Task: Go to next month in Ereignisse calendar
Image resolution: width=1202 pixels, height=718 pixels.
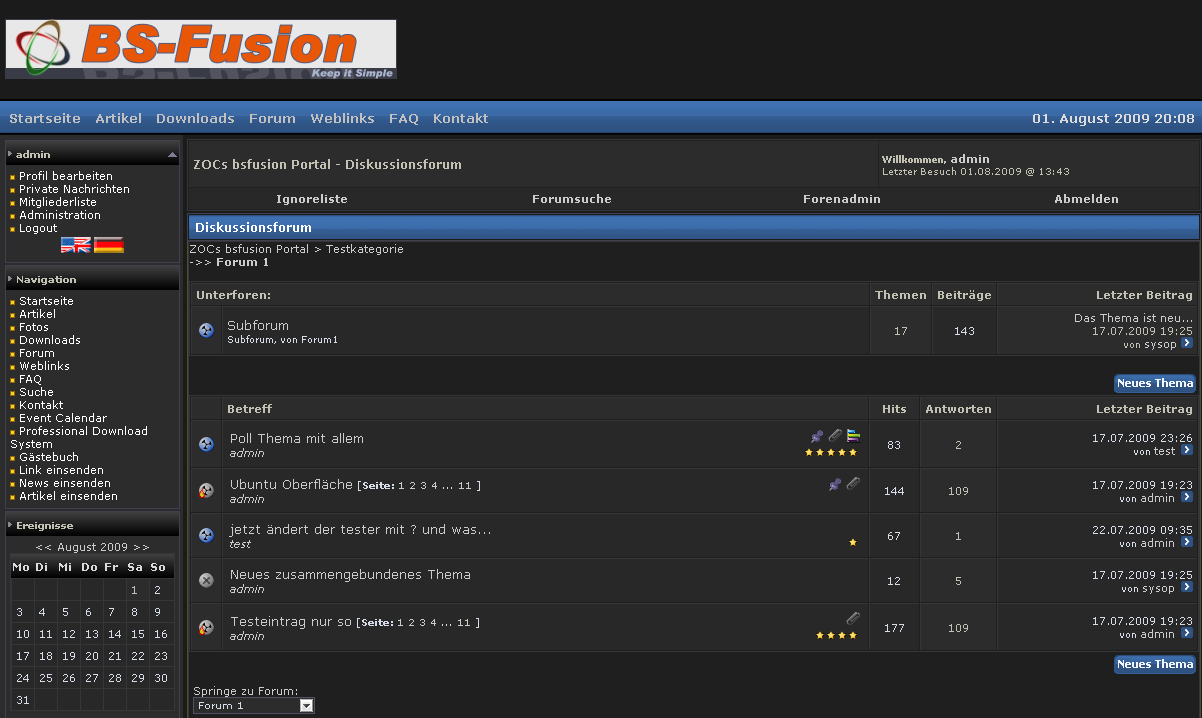Action: pos(141,547)
